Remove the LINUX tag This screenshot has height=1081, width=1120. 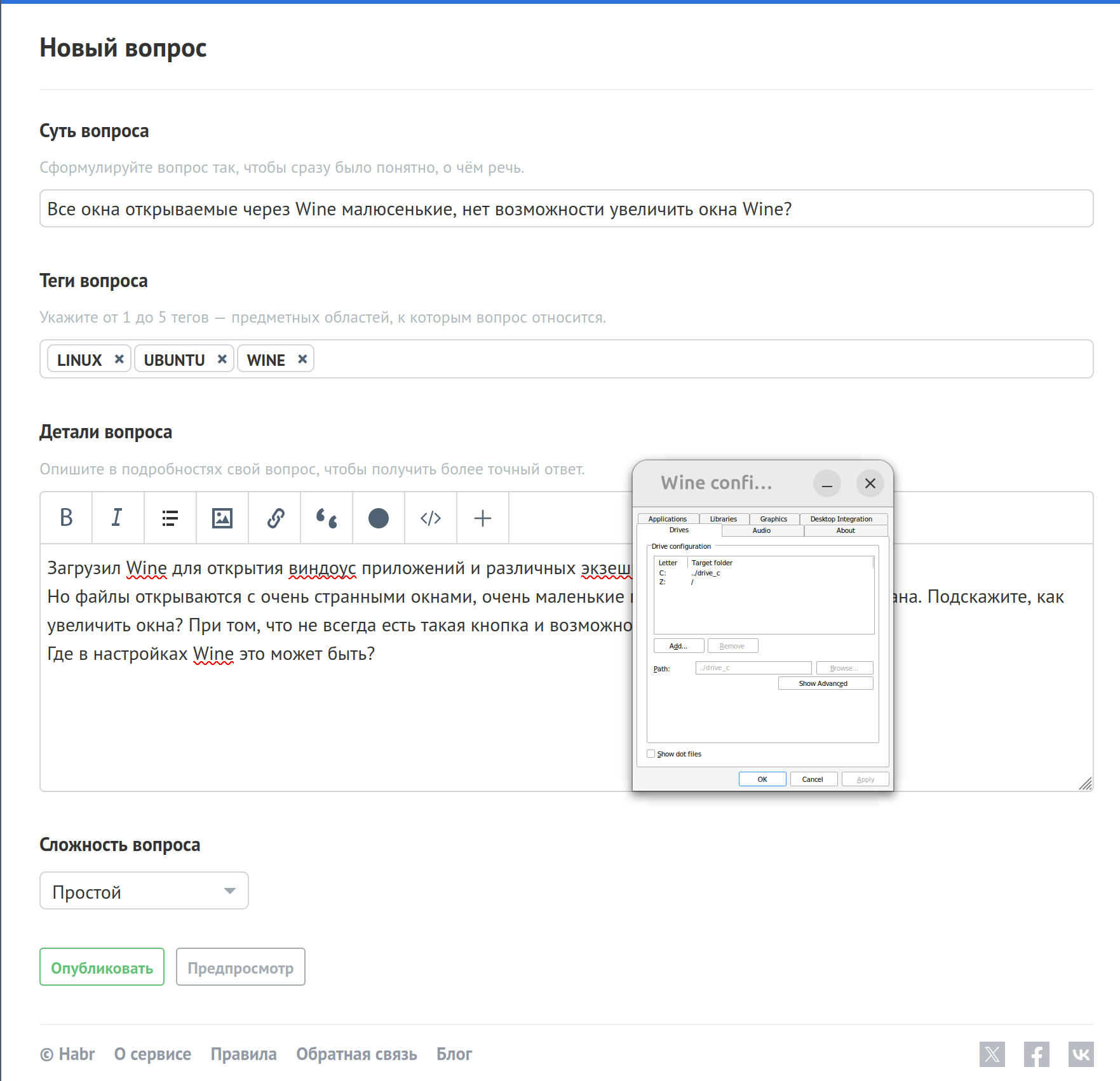pyautogui.click(x=119, y=359)
